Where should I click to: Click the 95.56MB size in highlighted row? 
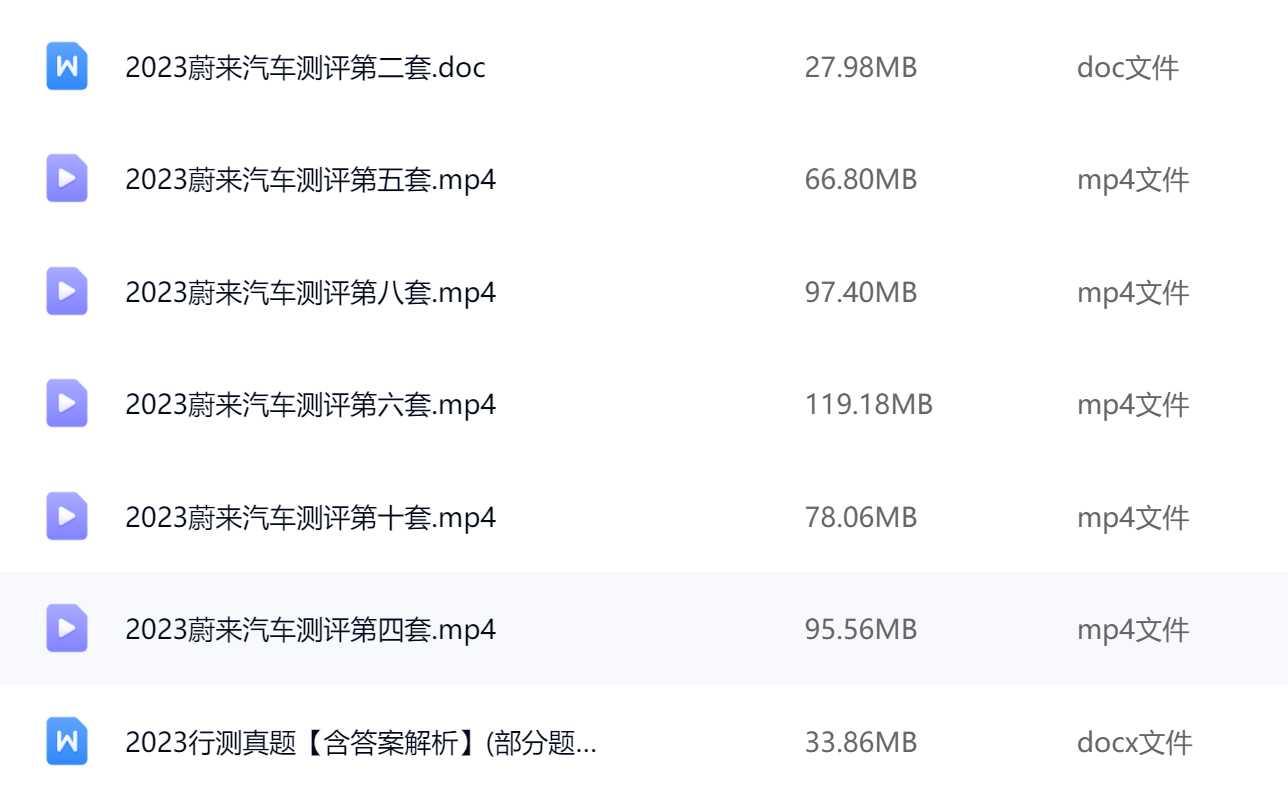point(860,630)
